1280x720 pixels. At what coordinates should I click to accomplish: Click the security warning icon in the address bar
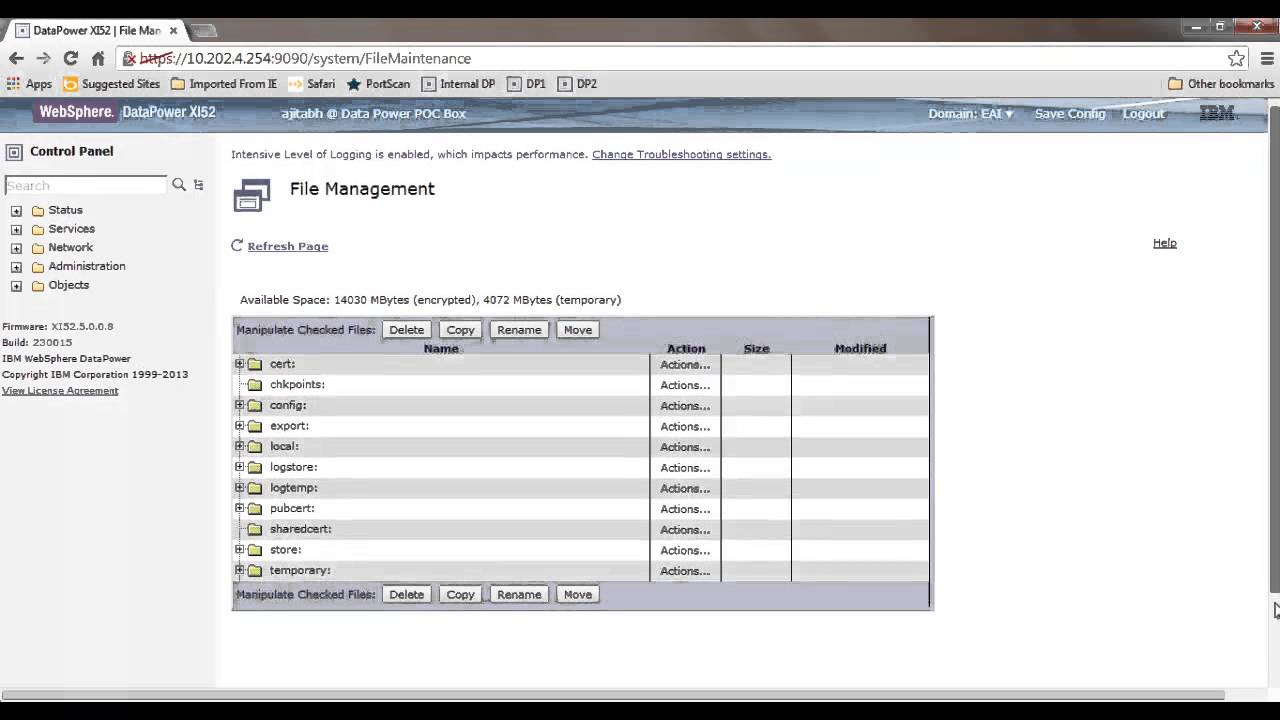pyautogui.click(x=129, y=58)
